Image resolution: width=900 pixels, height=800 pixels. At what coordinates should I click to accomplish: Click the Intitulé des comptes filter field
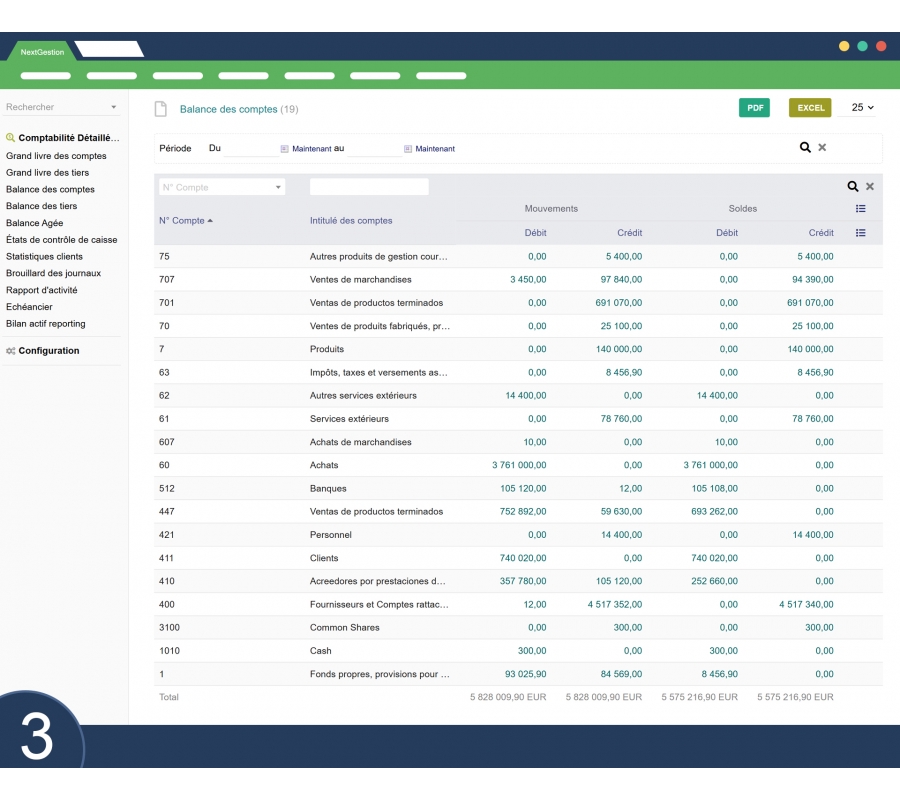point(369,187)
